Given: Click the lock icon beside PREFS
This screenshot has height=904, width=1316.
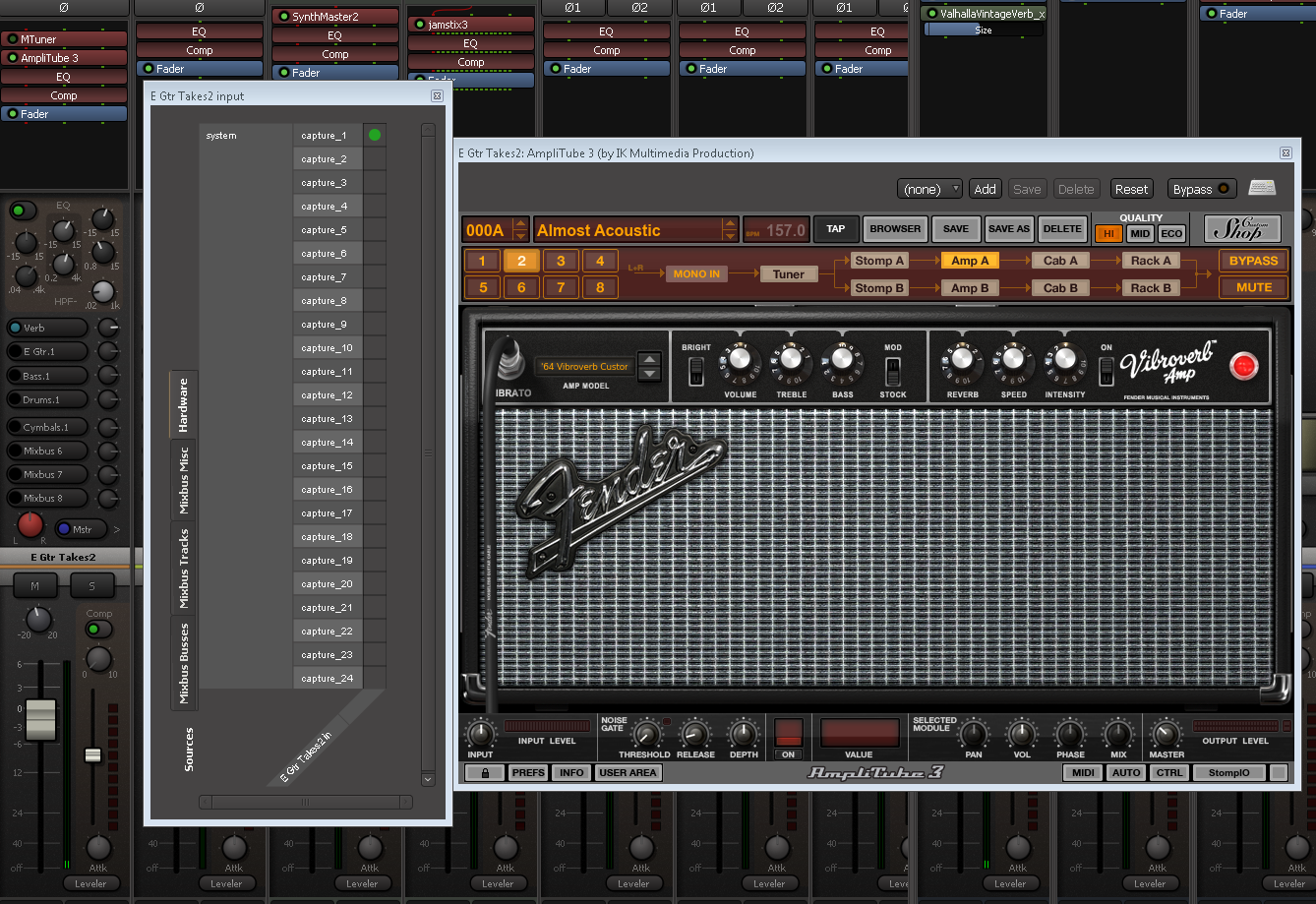Looking at the screenshot, I should [484, 773].
